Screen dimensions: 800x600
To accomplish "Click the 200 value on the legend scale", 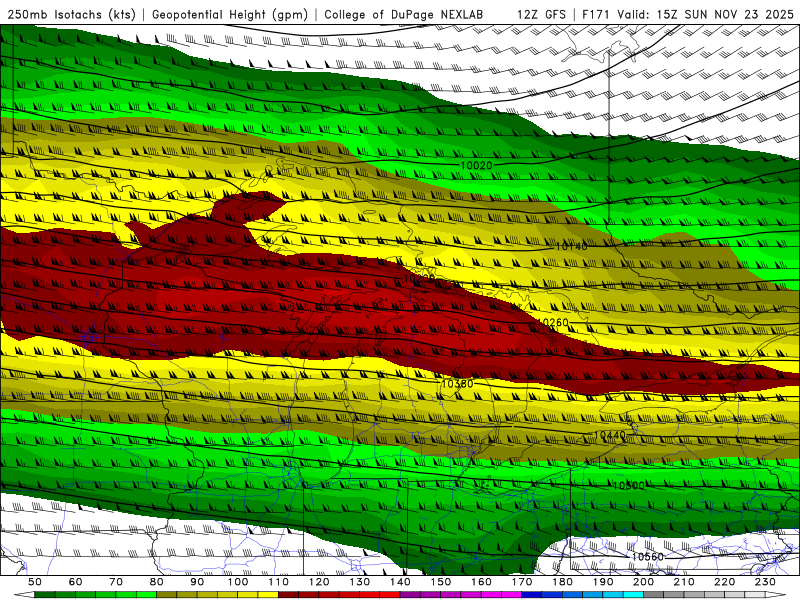I will [643, 582].
